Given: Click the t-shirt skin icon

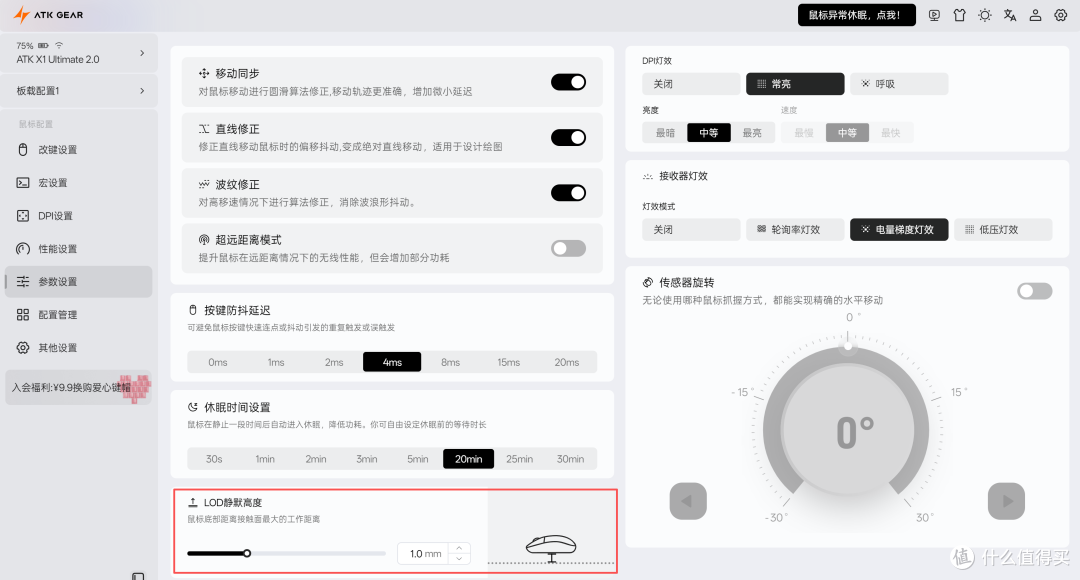Looking at the screenshot, I should 959,15.
